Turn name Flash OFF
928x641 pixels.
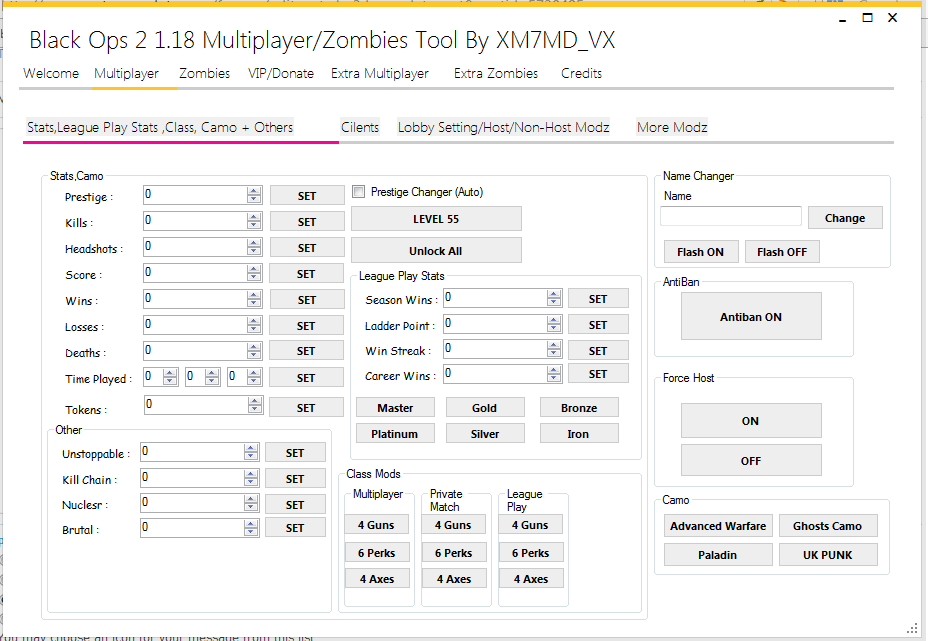click(782, 252)
